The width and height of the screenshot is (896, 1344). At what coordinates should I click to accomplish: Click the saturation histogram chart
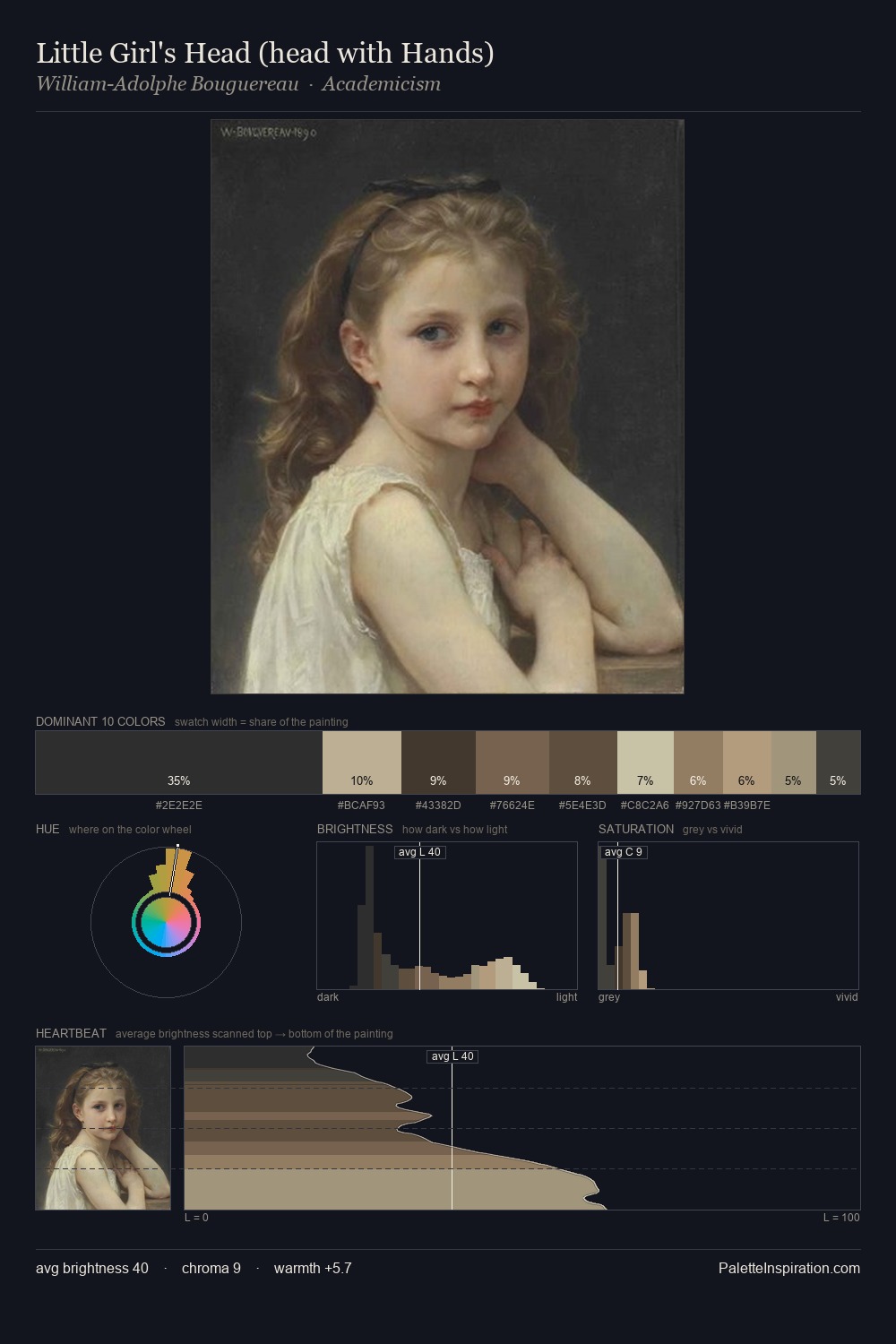[x=728, y=916]
